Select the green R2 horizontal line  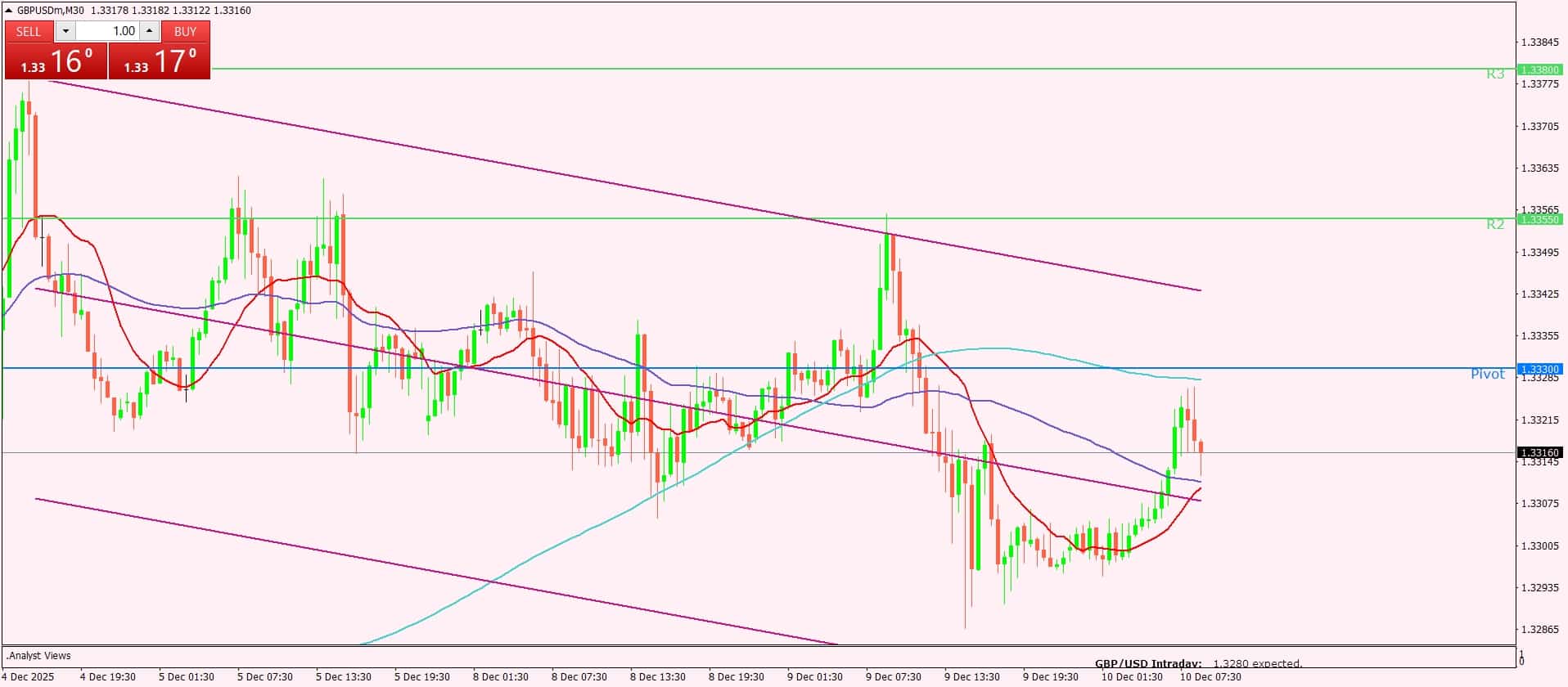tap(759, 218)
